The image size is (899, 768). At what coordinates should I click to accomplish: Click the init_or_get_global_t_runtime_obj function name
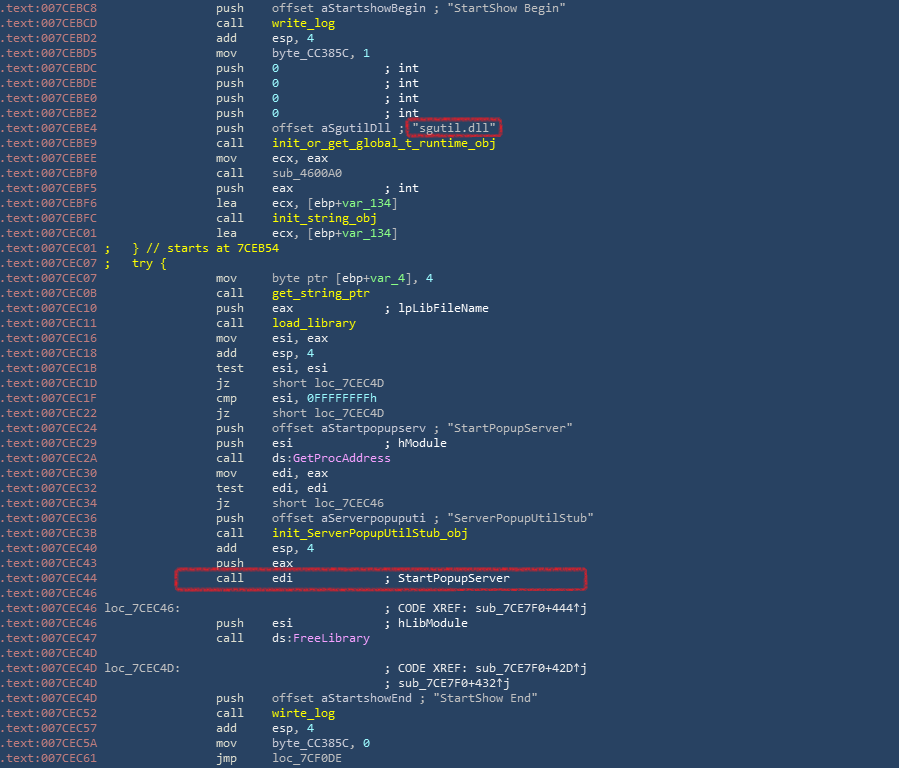(x=384, y=143)
